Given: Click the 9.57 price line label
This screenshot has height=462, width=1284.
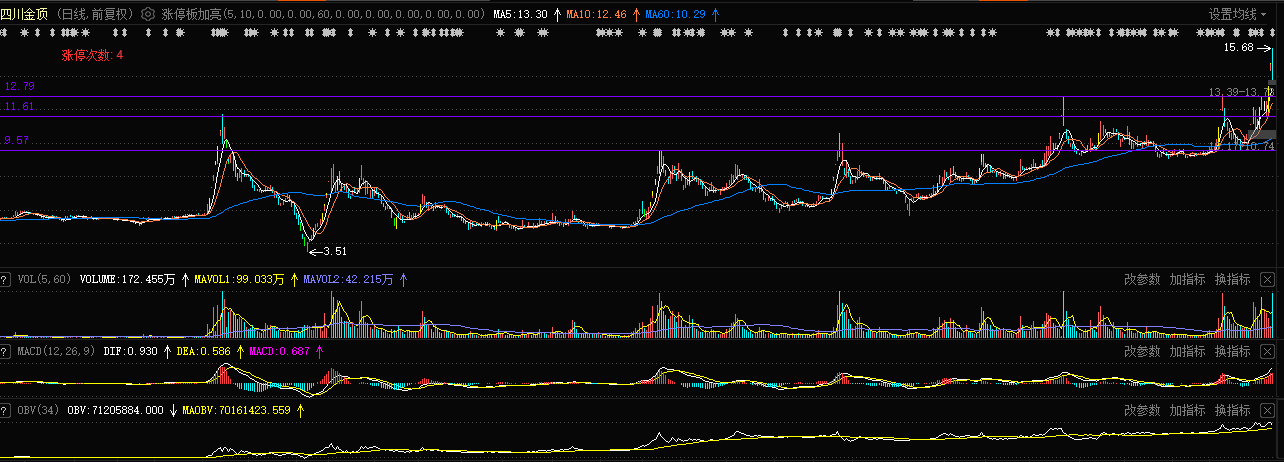Looking at the screenshot, I should point(16,141).
